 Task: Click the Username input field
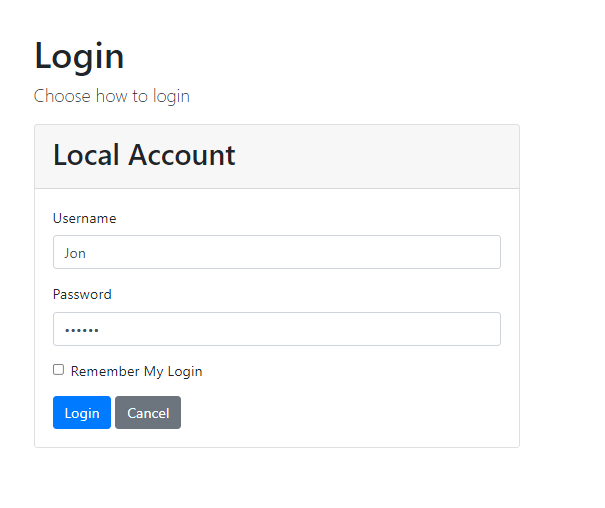click(x=276, y=252)
